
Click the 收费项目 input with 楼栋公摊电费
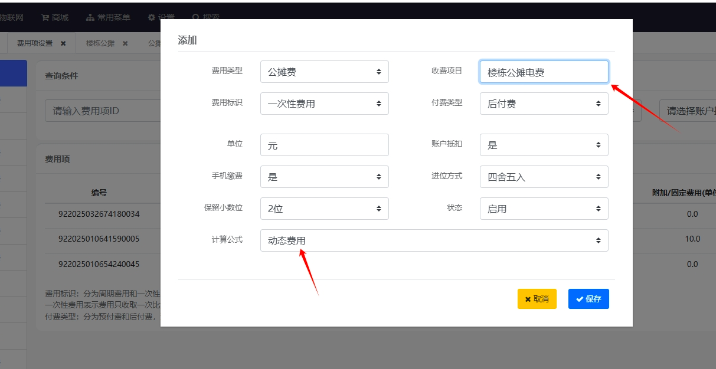[x=544, y=72]
